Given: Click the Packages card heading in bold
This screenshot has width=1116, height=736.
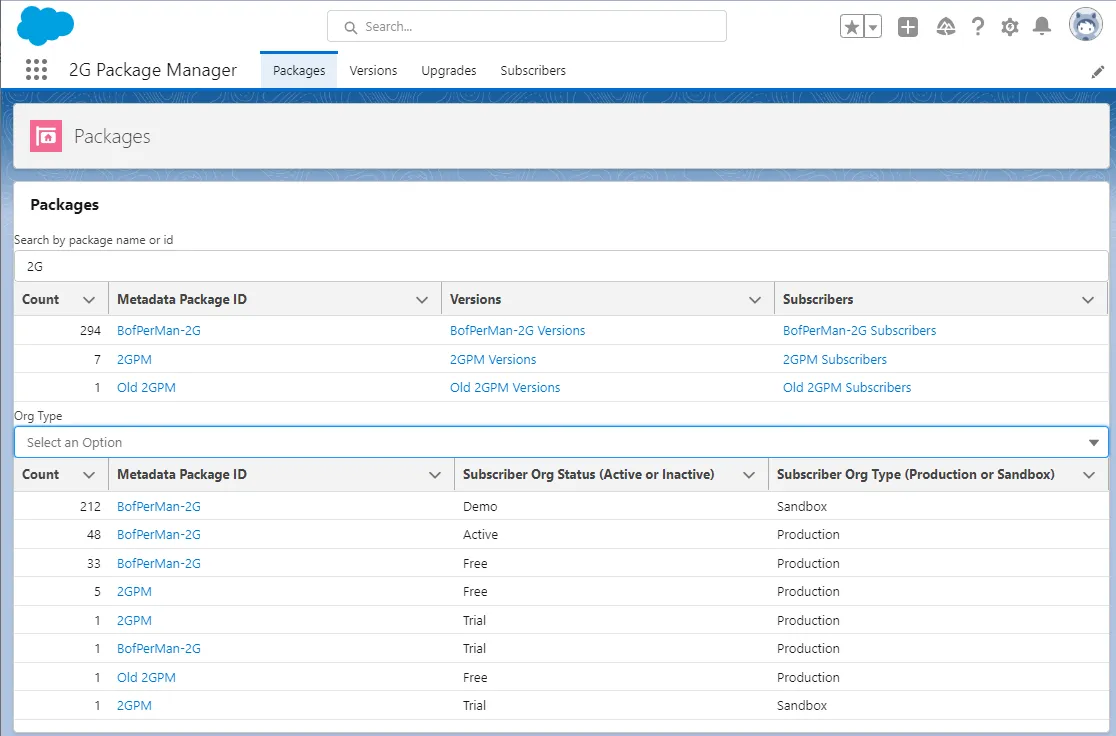Looking at the screenshot, I should point(65,205).
